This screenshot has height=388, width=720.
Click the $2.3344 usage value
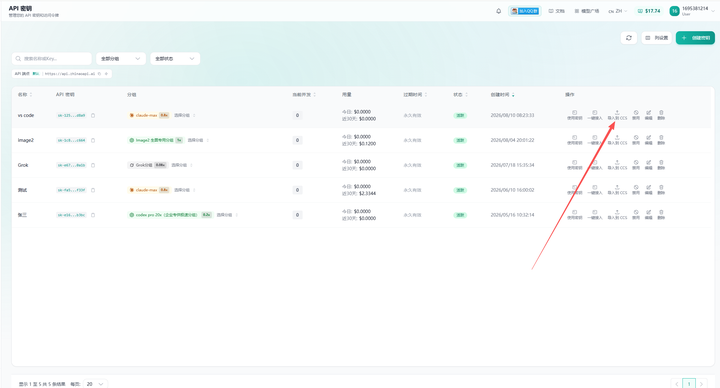pos(367,194)
